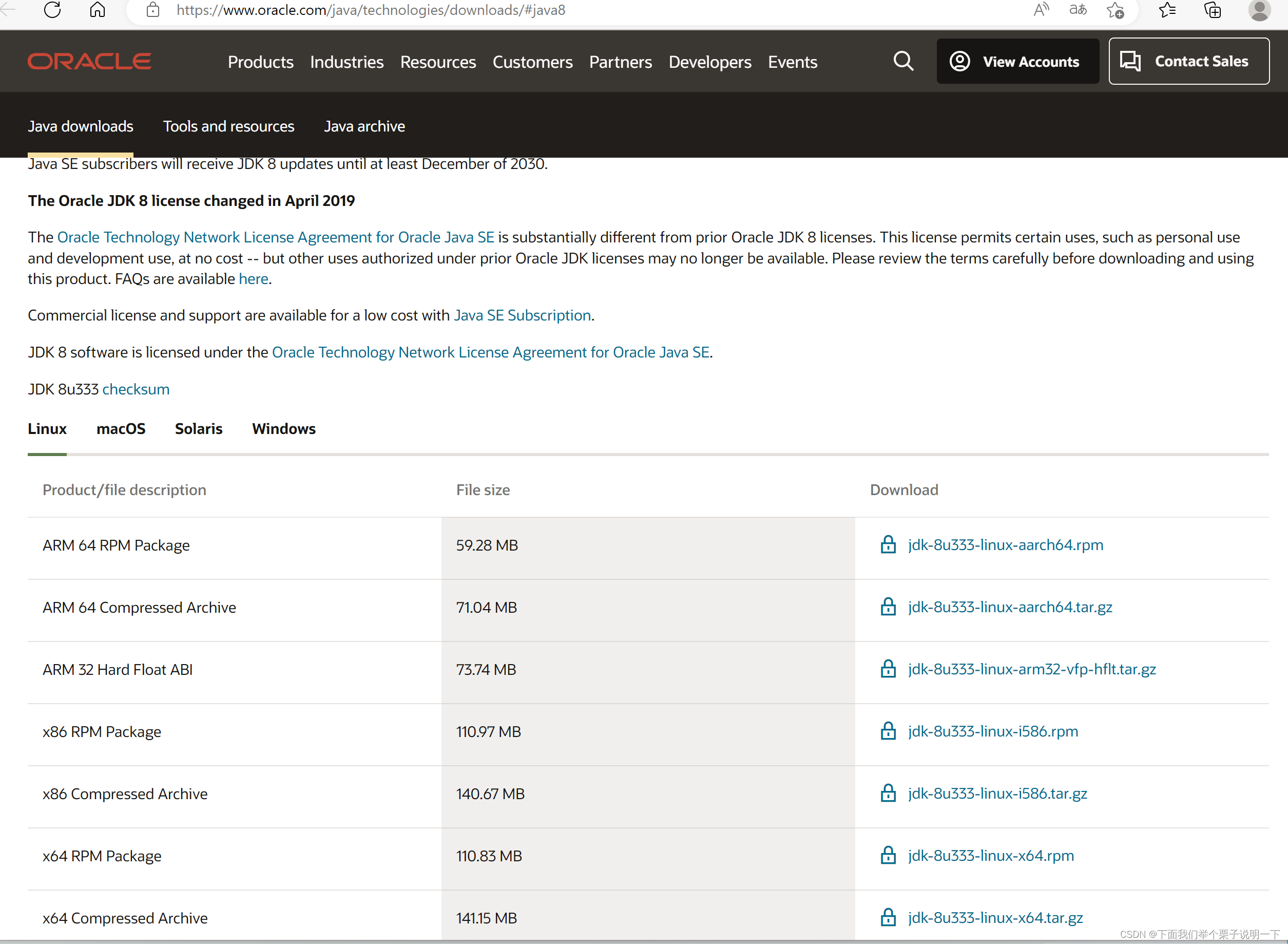Select the Tools and resources tab

pos(228,126)
